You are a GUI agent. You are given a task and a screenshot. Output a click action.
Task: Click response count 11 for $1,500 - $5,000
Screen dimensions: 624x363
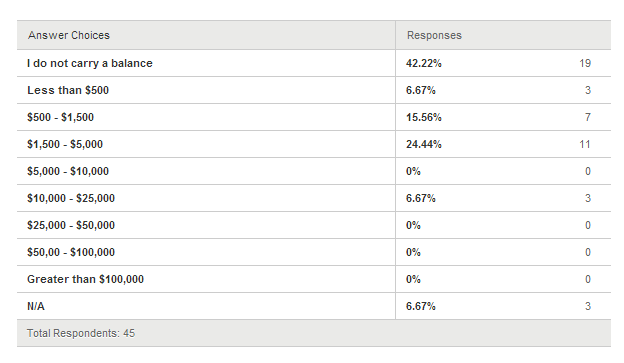(x=585, y=144)
